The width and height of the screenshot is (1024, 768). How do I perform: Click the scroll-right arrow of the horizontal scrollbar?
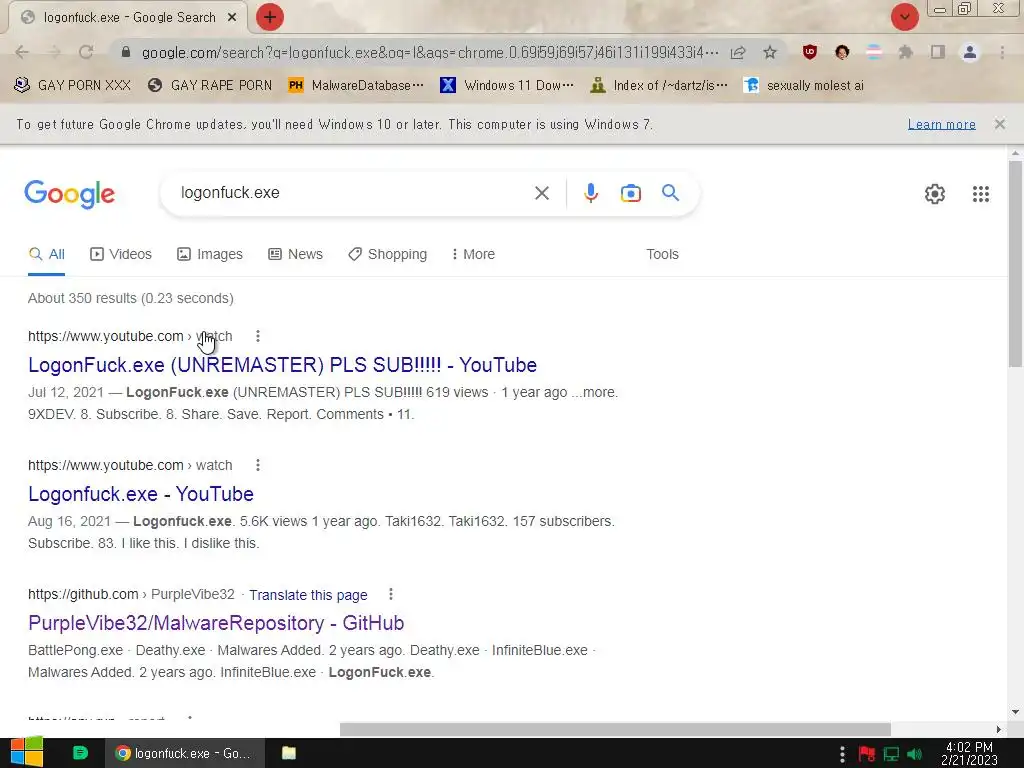click(999, 729)
